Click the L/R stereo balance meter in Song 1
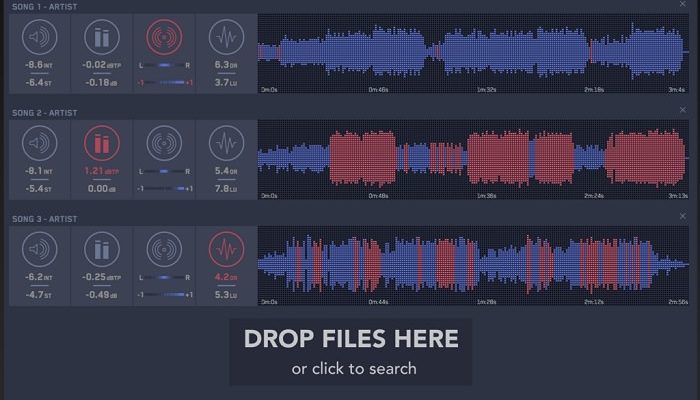The image size is (700, 400). pos(164,73)
